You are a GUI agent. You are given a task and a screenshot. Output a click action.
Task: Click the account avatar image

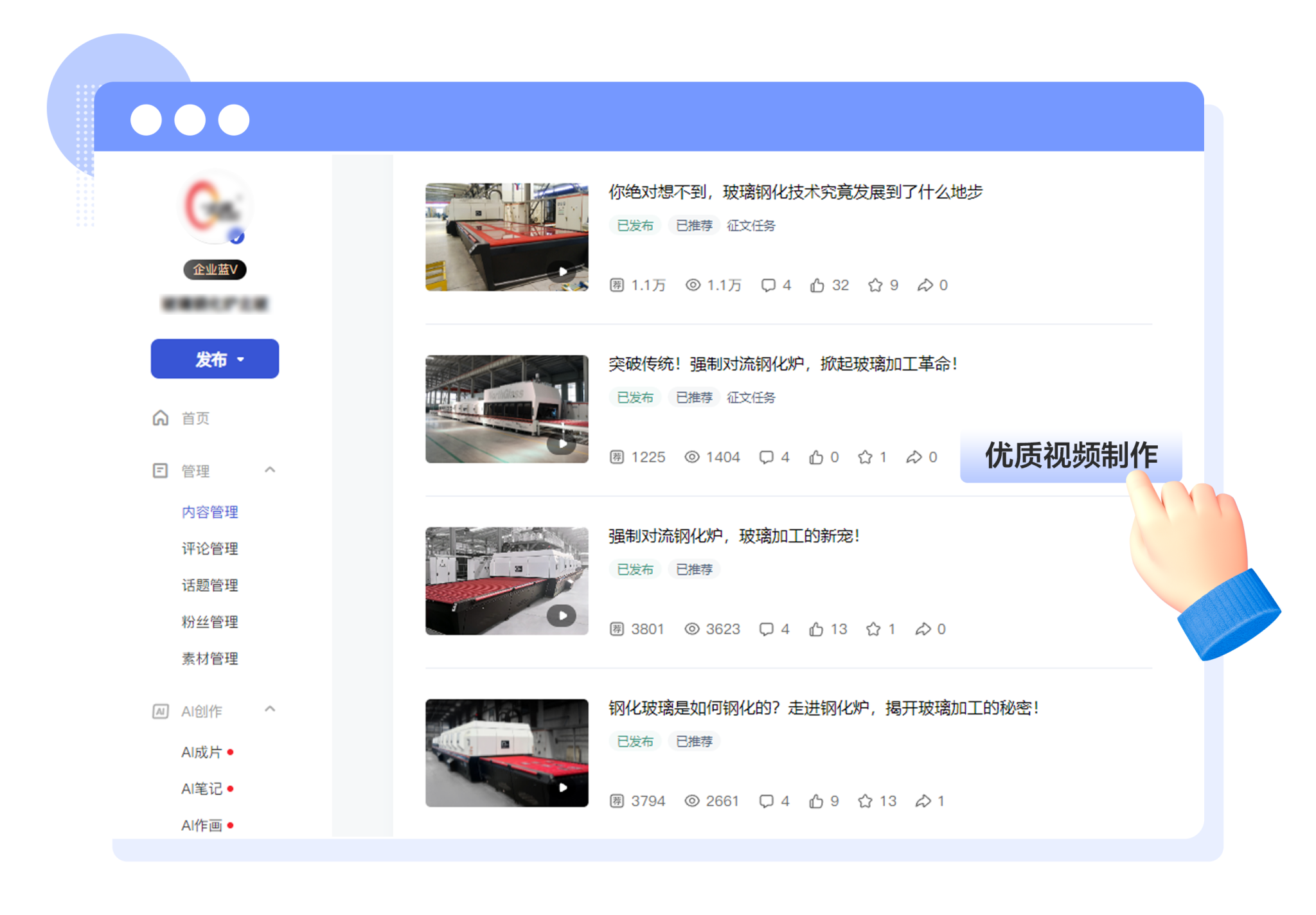[215, 208]
